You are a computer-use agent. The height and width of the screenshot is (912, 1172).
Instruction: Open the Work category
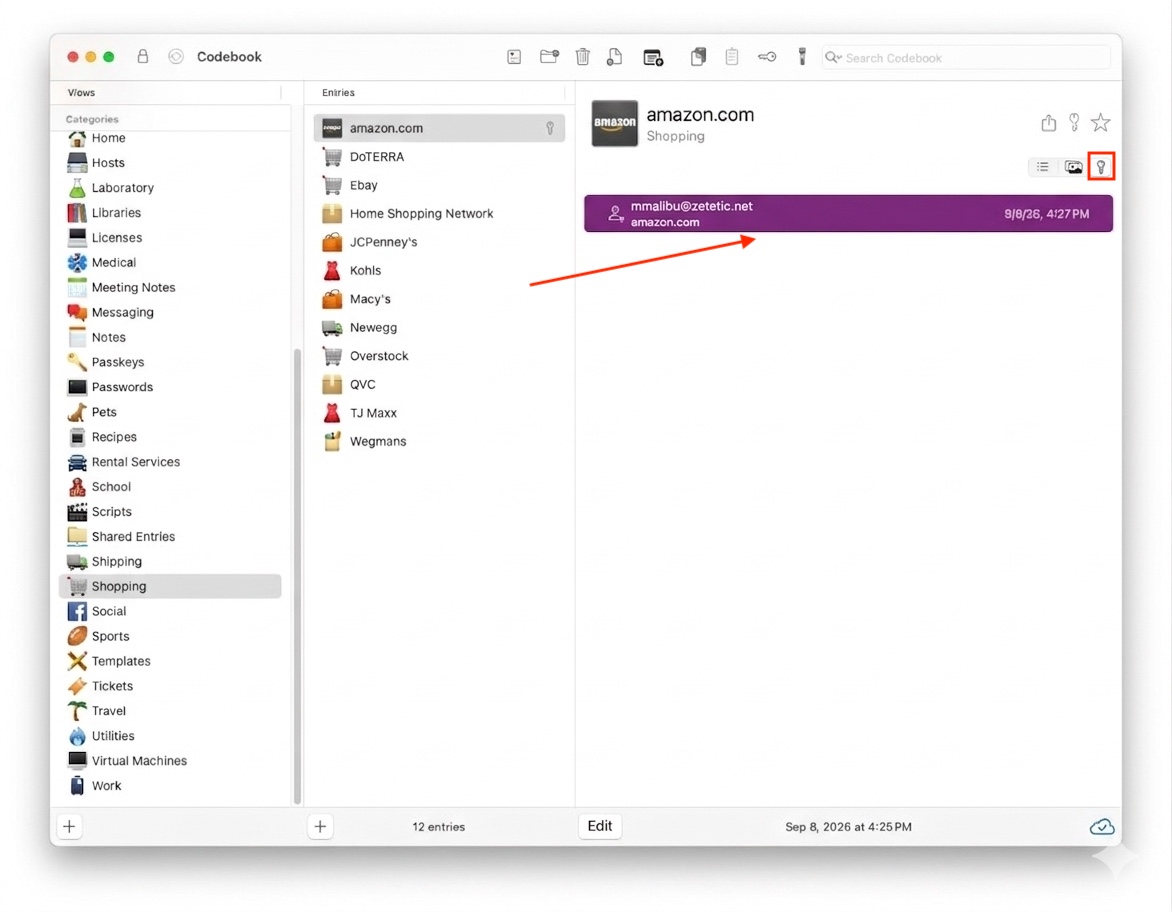click(x=170, y=786)
